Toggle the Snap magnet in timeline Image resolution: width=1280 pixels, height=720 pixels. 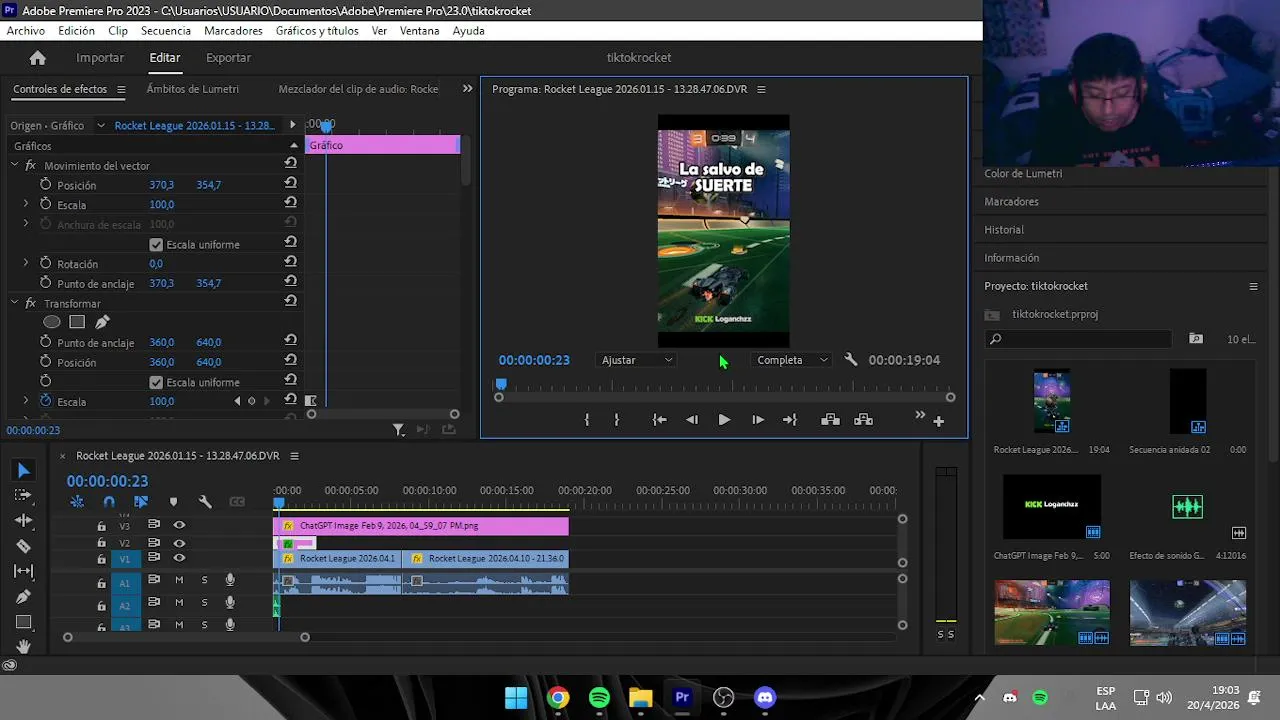pyautogui.click(x=109, y=502)
